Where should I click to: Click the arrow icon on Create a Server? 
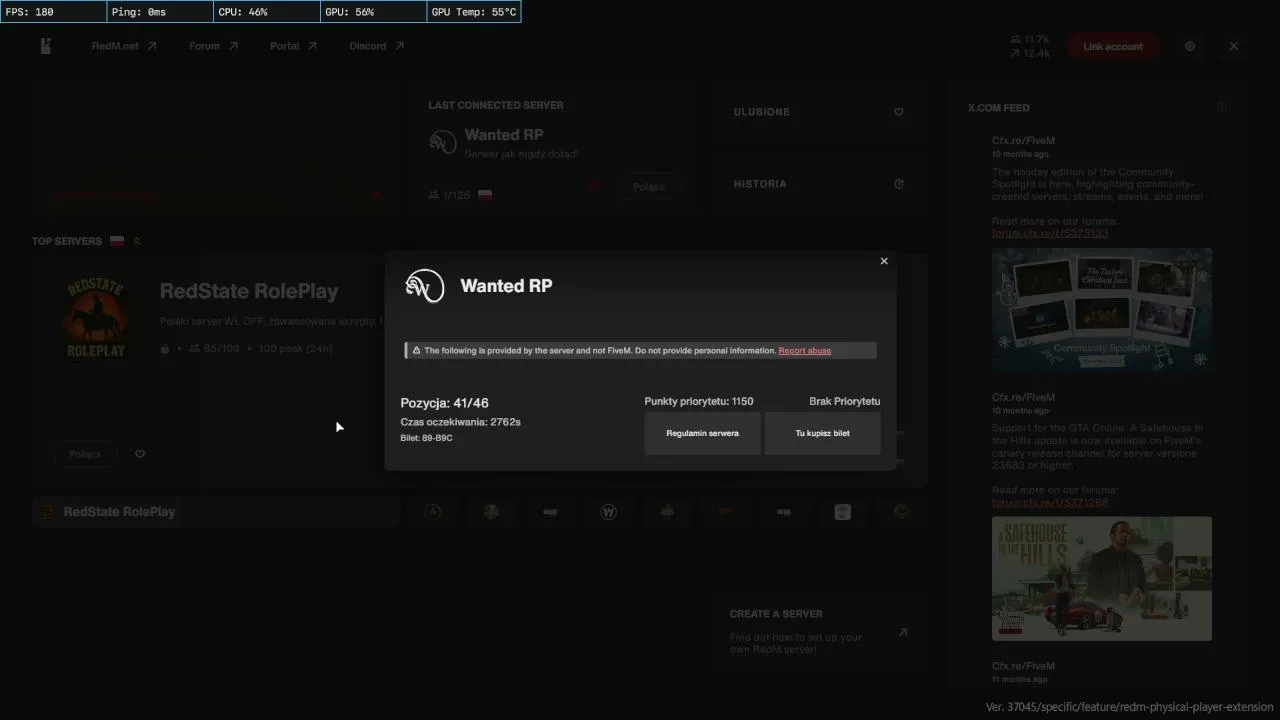903,632
